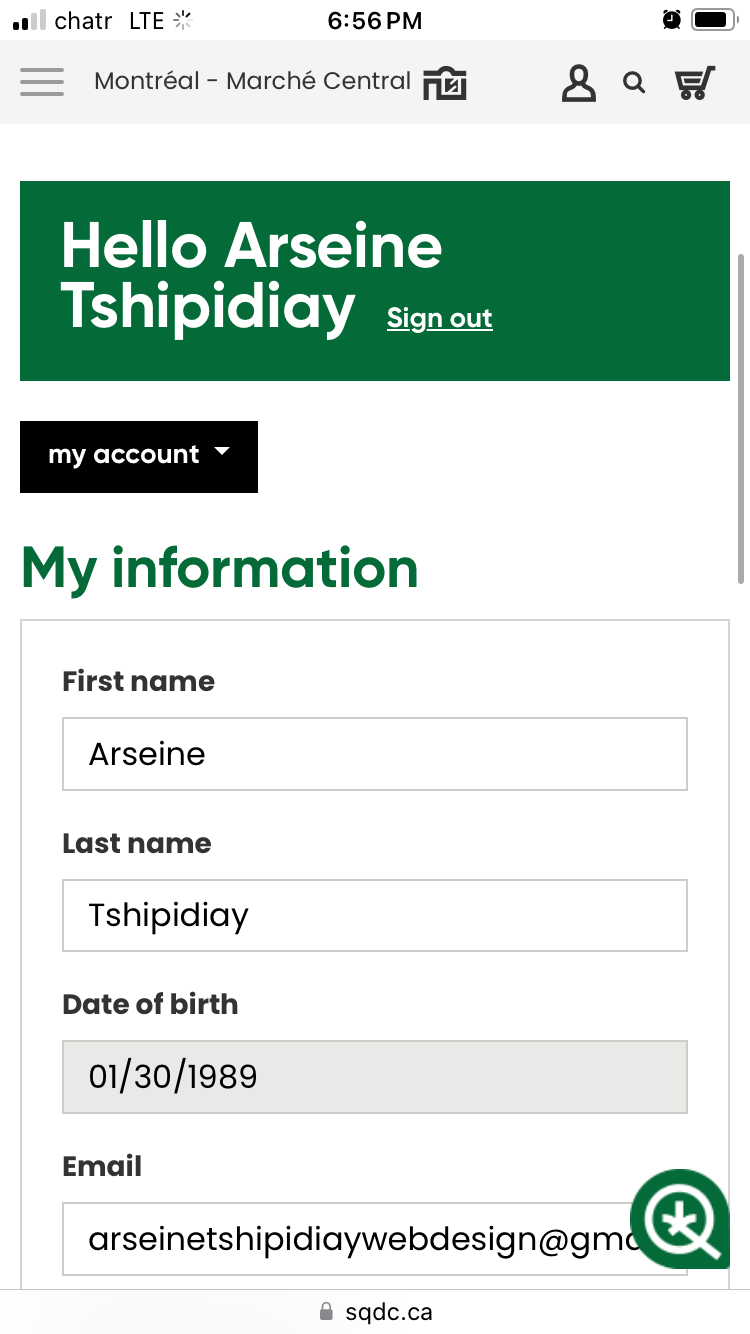Open the hamburger navigation menu

point(42,82)
